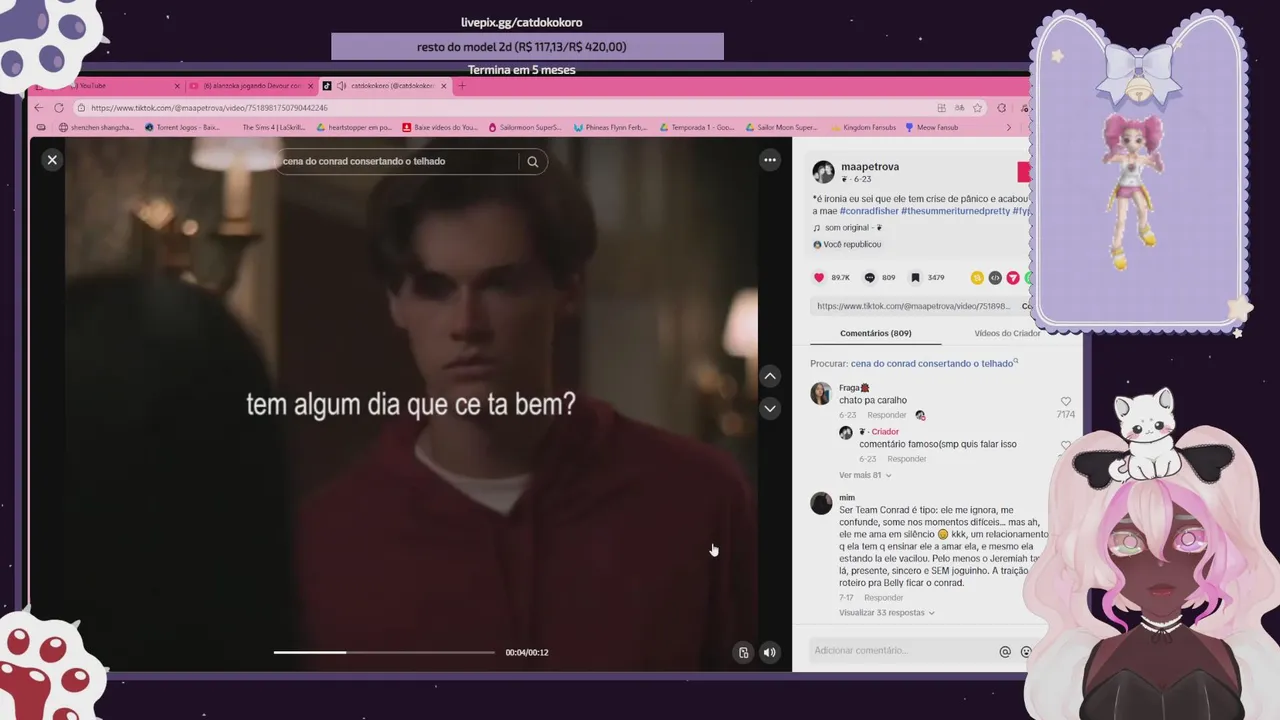Image resolution: width=1280 pixels, height=720 pixels.
Task: Open the 'Torrent Jogos - Baix...' bookmark
Action: [x=183, y=128]
